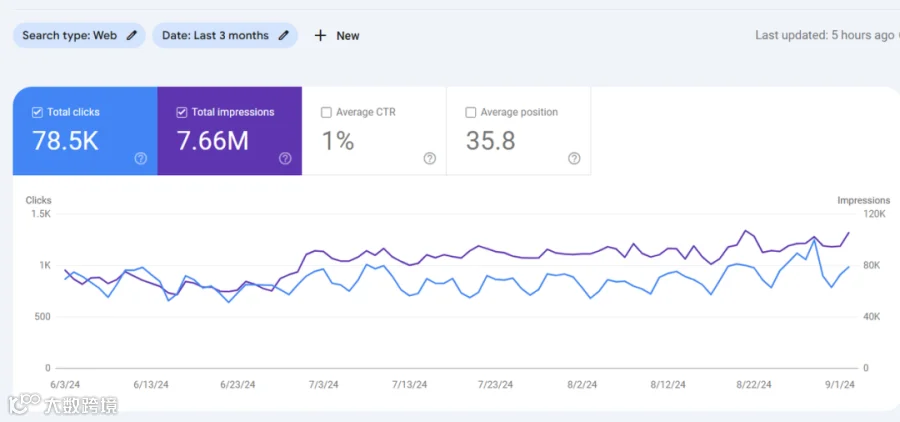
Task: Open the Search type: Web filter chip
Action: [x=79, y=36]
